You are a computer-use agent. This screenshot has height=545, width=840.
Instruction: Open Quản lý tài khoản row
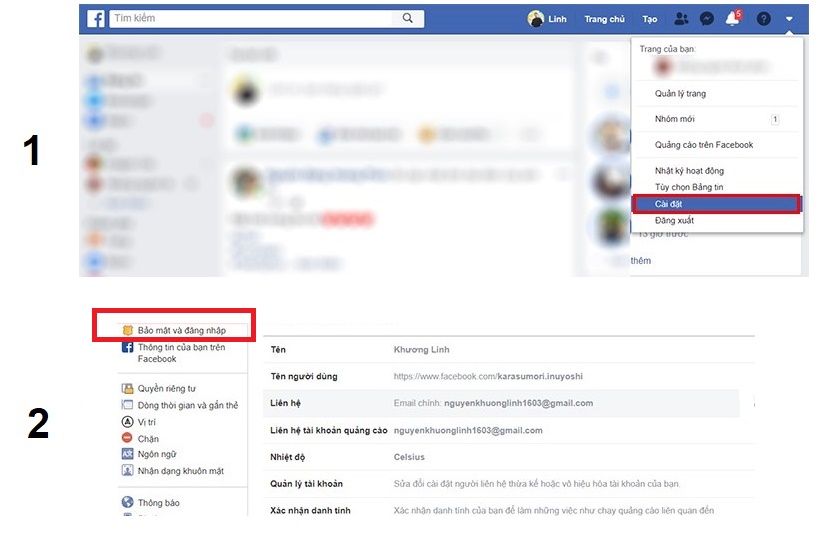coord(508,484)
